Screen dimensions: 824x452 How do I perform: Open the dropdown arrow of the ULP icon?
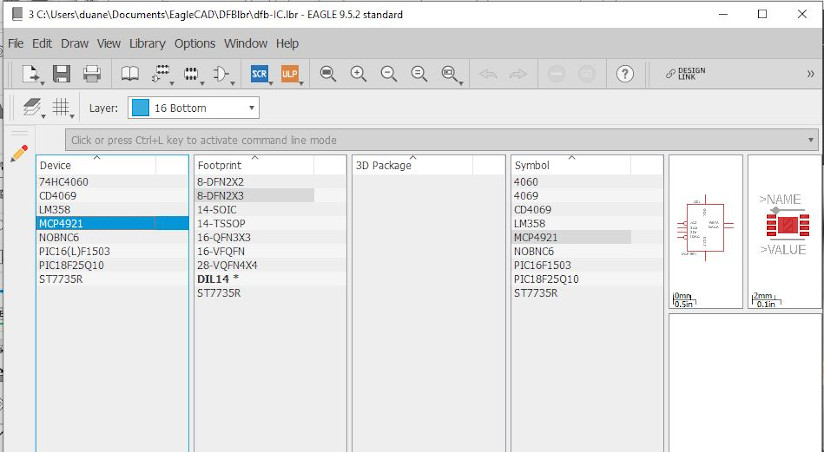301,83
